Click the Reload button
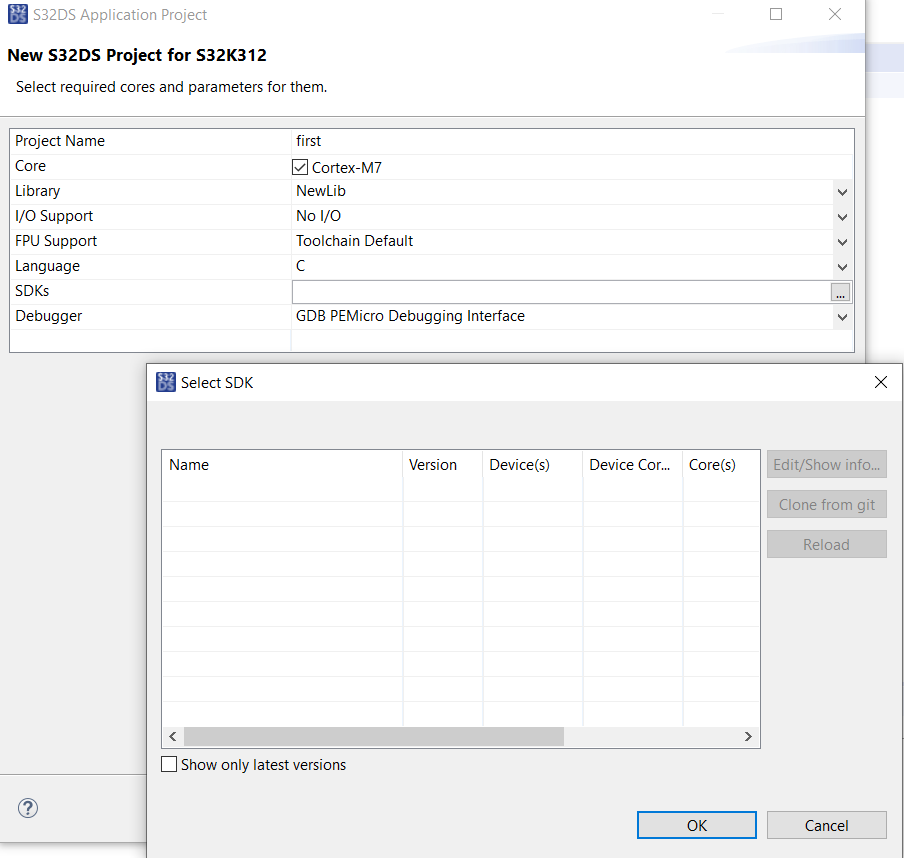The height and width of the screenshot is (858, 904). pos(826,543)
